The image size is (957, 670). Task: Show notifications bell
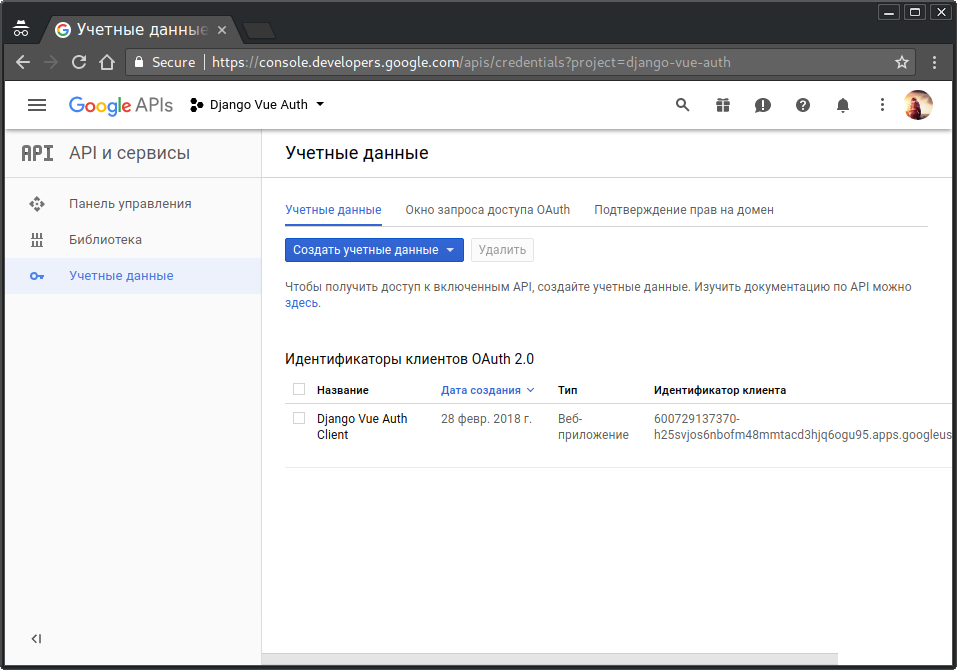point(843,105)
